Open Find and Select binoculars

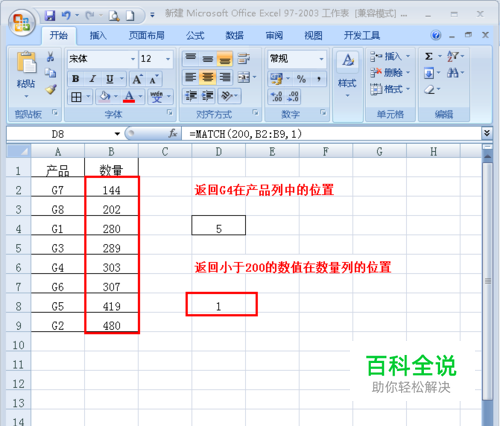click(x=453, y=73)
